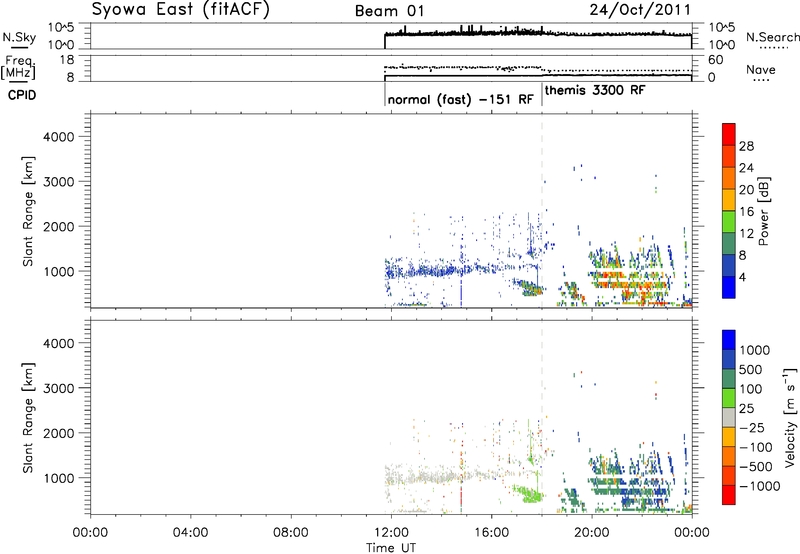Click the 'normal (fast) -151 RF' CPID text
This screenshot has width=800, height=554.
click(460, 99)
